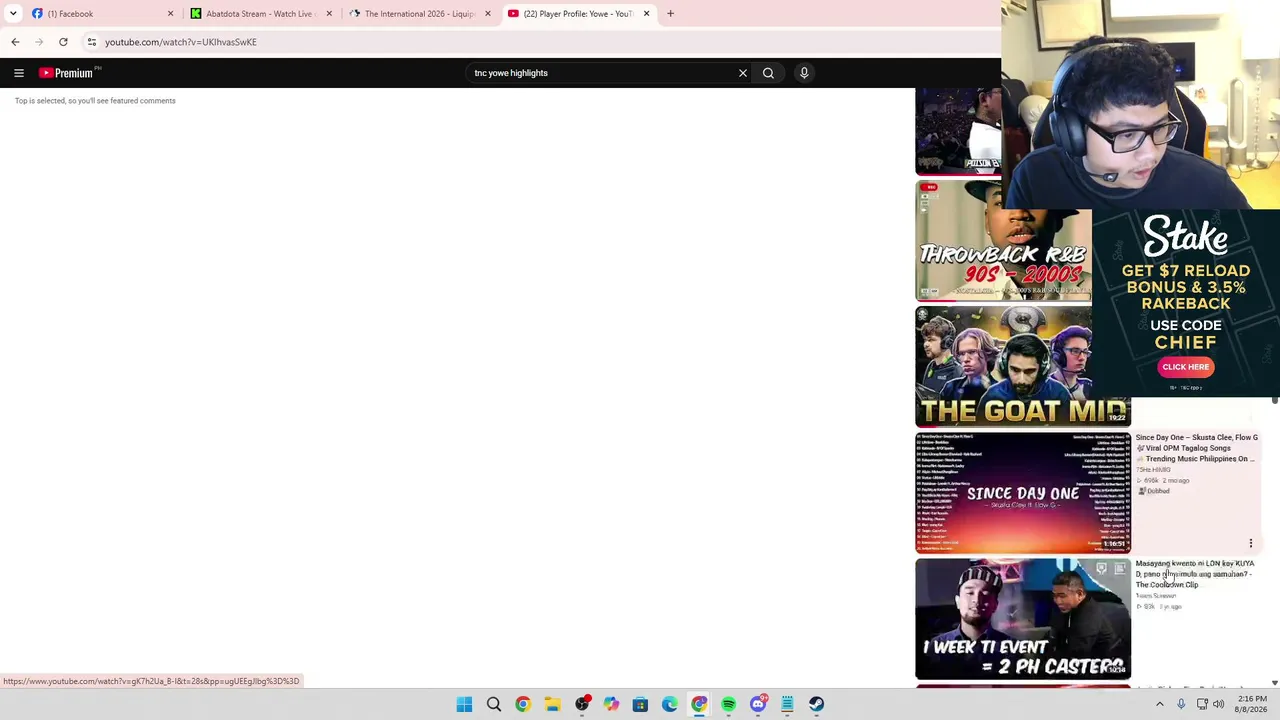Open a new browser tab

click(670, 14)
